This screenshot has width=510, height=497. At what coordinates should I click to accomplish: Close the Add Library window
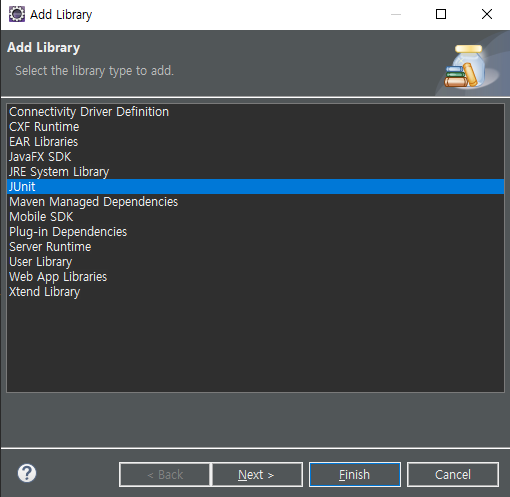(487, 14)
